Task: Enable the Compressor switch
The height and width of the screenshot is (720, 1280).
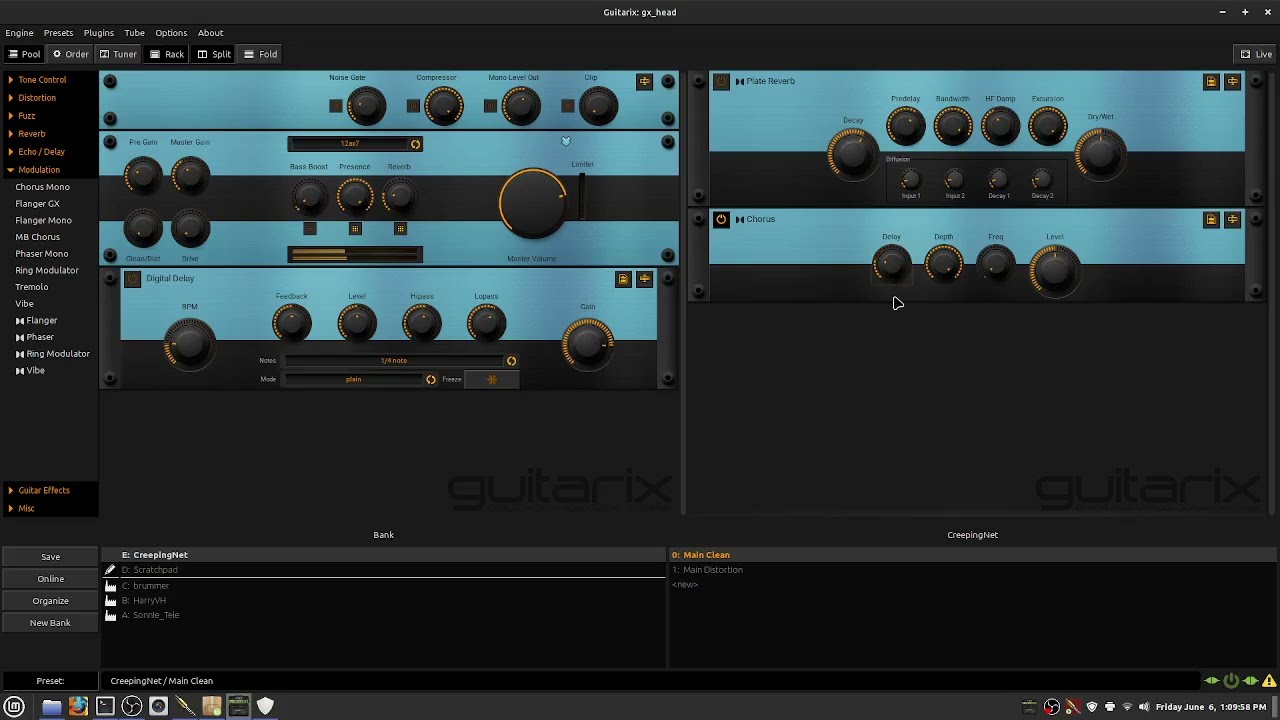Action: click(413, 106)
